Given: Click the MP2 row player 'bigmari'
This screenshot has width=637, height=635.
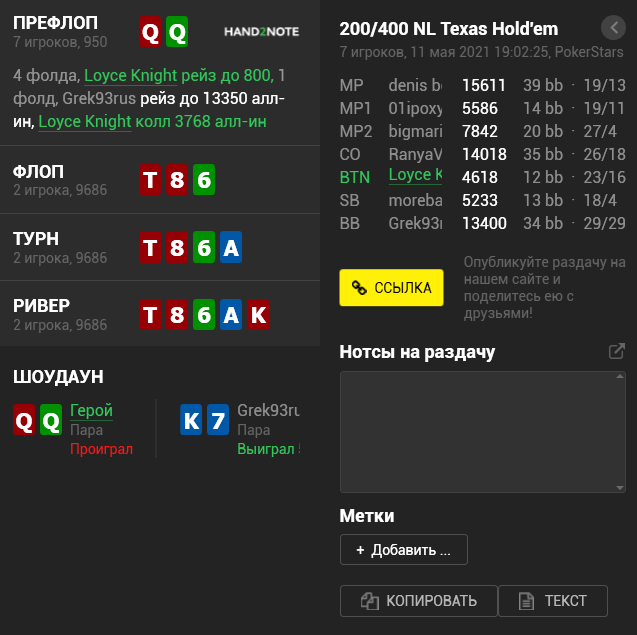Looking at the screenshot, I should (x=415, y=131).
